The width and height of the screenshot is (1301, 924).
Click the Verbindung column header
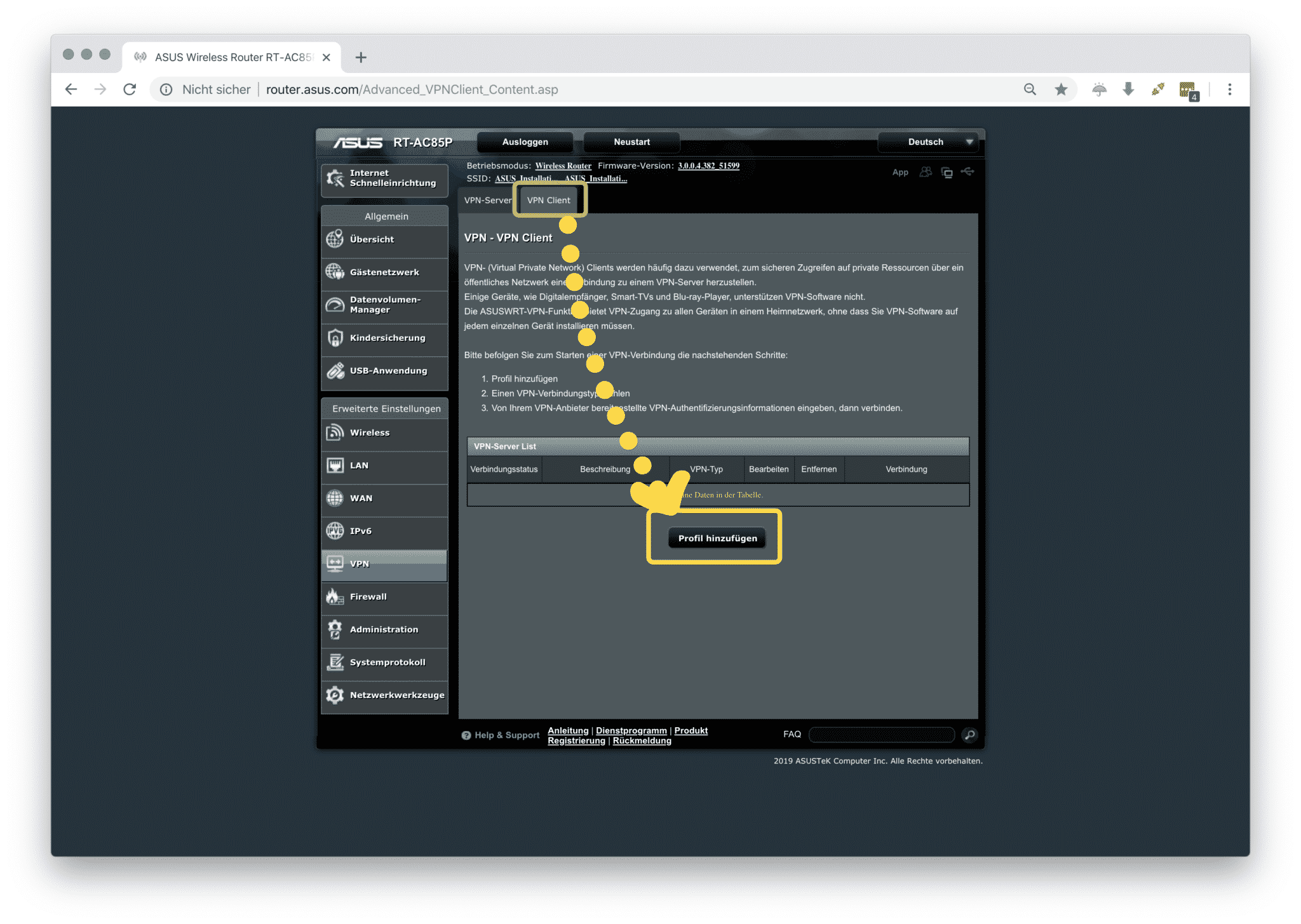click(x=906, y=469)
